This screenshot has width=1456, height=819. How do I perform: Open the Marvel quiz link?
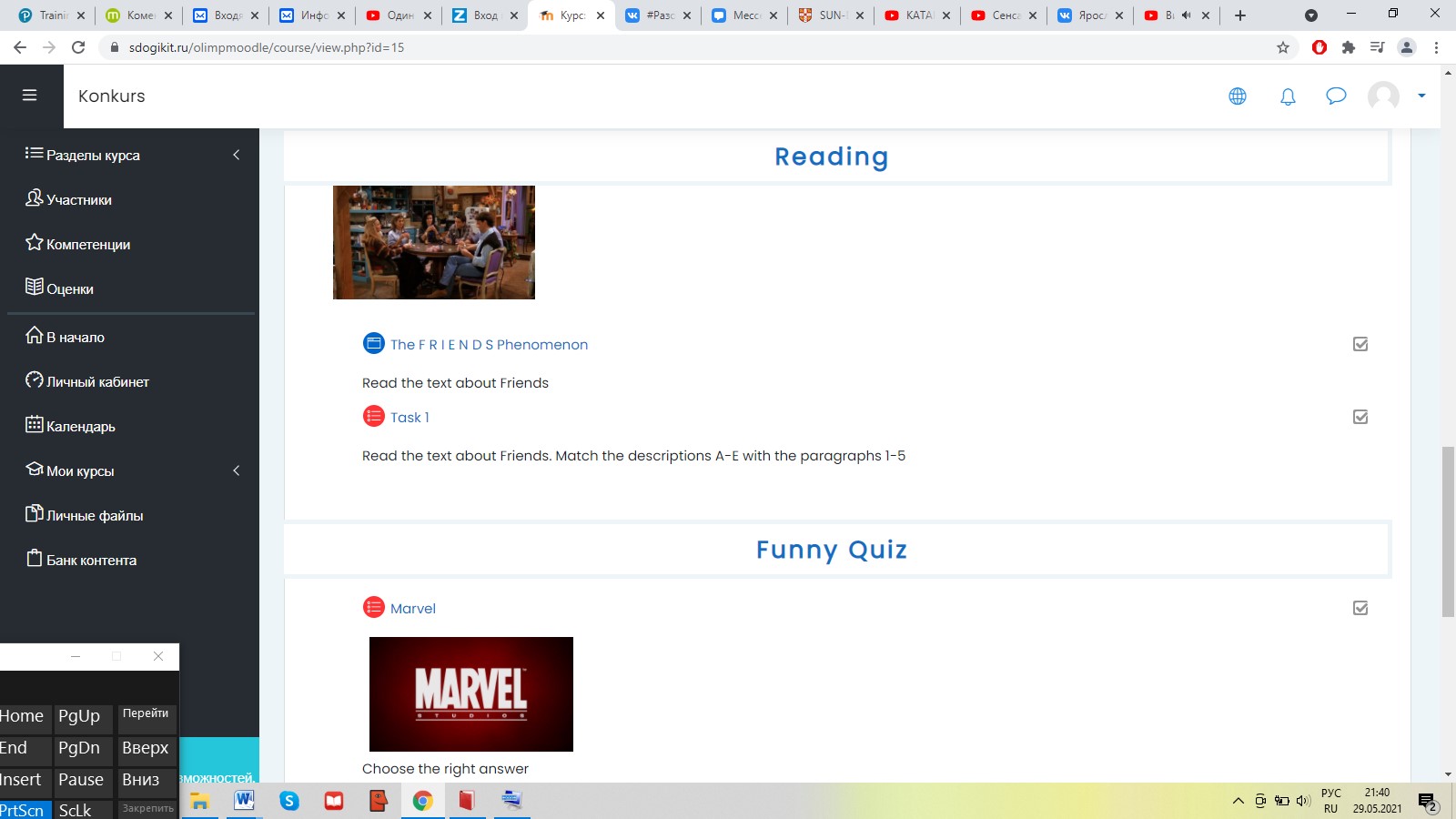(x=413, y=608)
